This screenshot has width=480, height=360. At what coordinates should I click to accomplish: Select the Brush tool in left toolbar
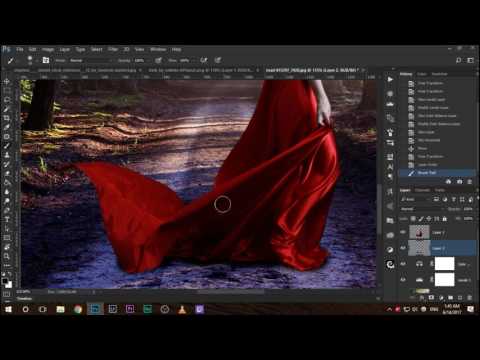tap(7, 146)
